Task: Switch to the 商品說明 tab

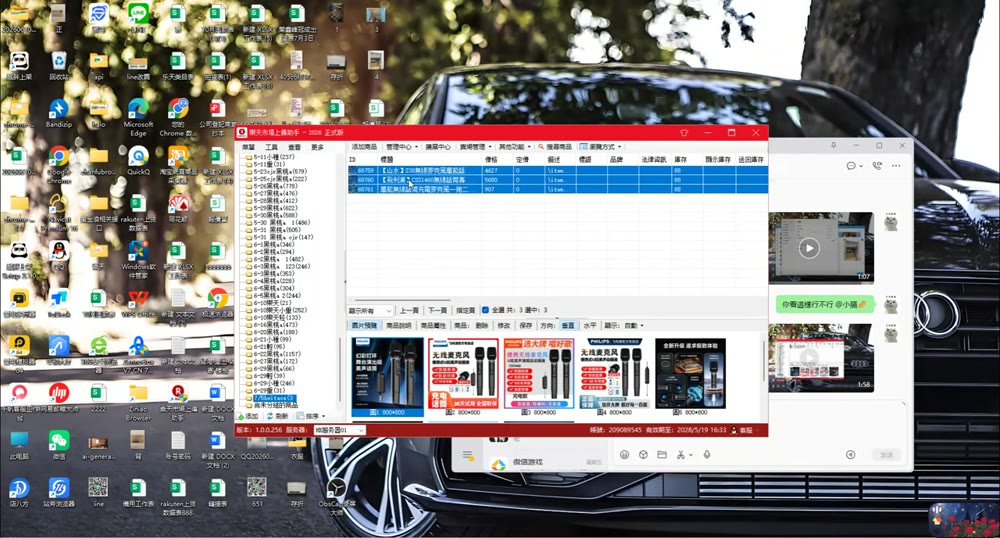Action: coord(399,325)
